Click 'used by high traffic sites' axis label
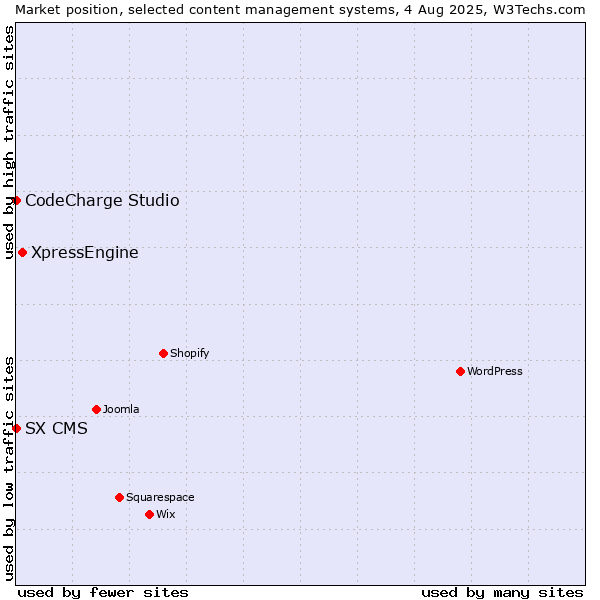 tap(9, 143)
